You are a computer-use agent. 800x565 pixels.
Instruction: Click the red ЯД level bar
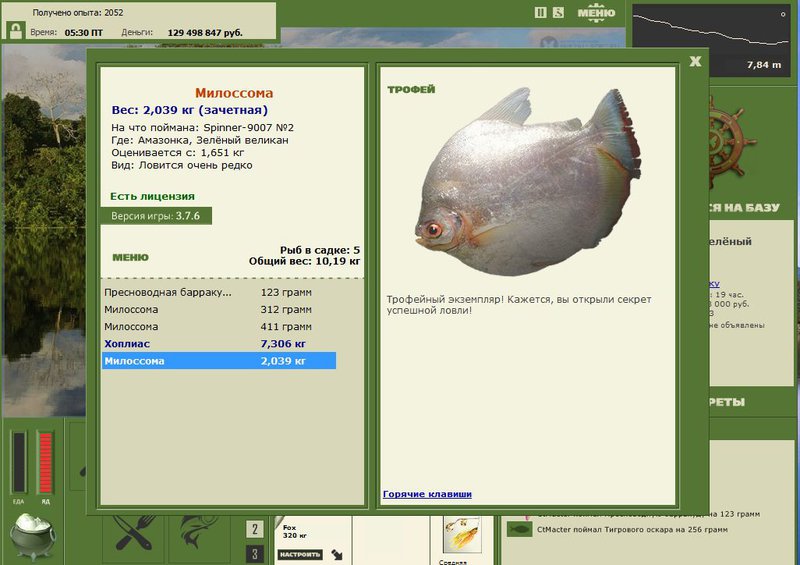point(45,462)
